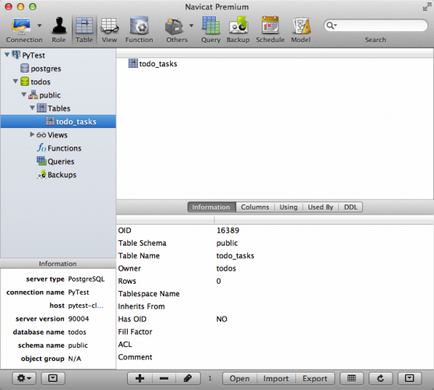Image resolution: width=434 pixels, height=390 pixels.
Task: Select the Function toolbar icon
Action: click(x=139, y=26)
